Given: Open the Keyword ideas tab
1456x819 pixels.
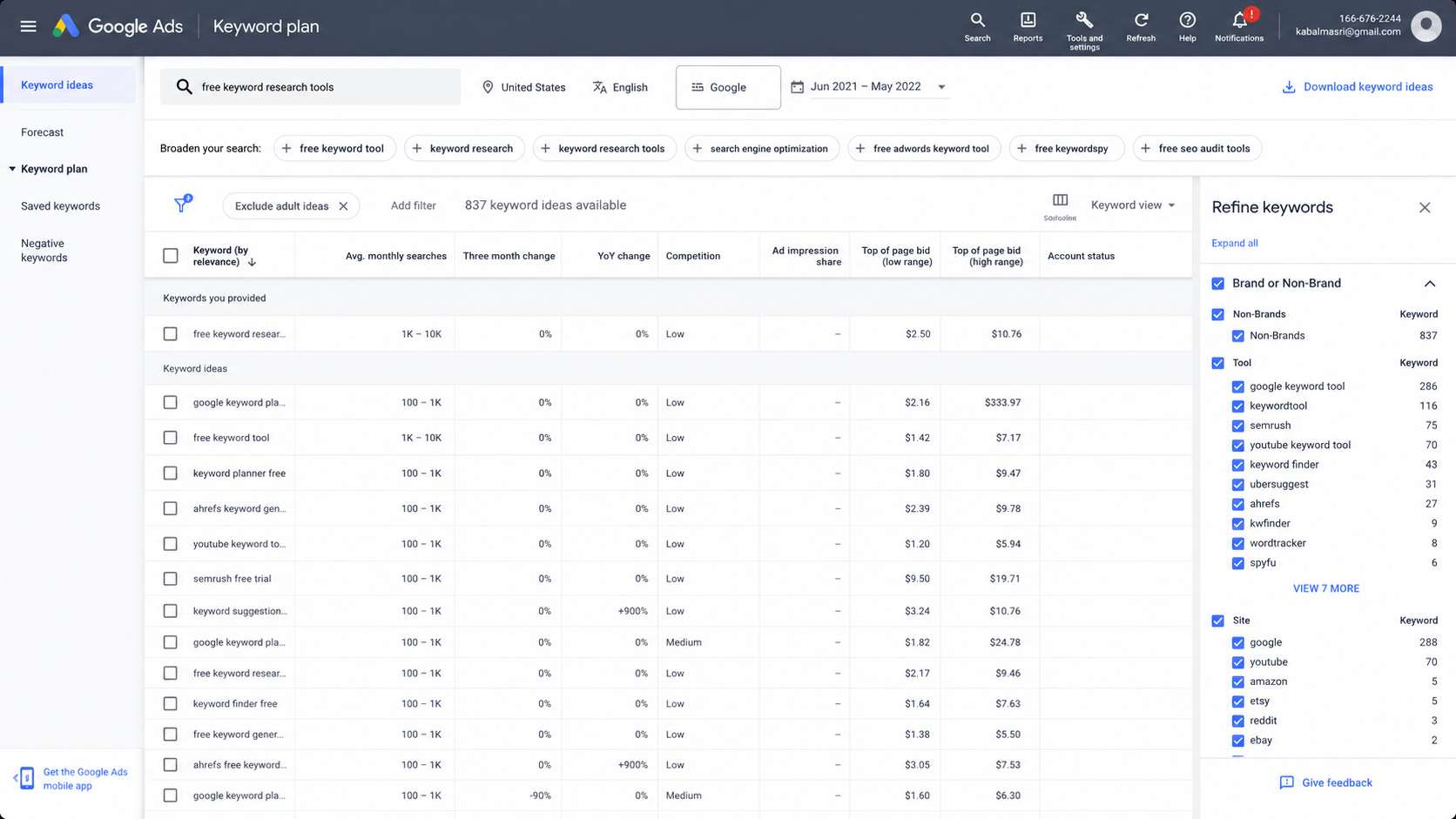Looking at the screenshot, I should (x=68, y=85).
